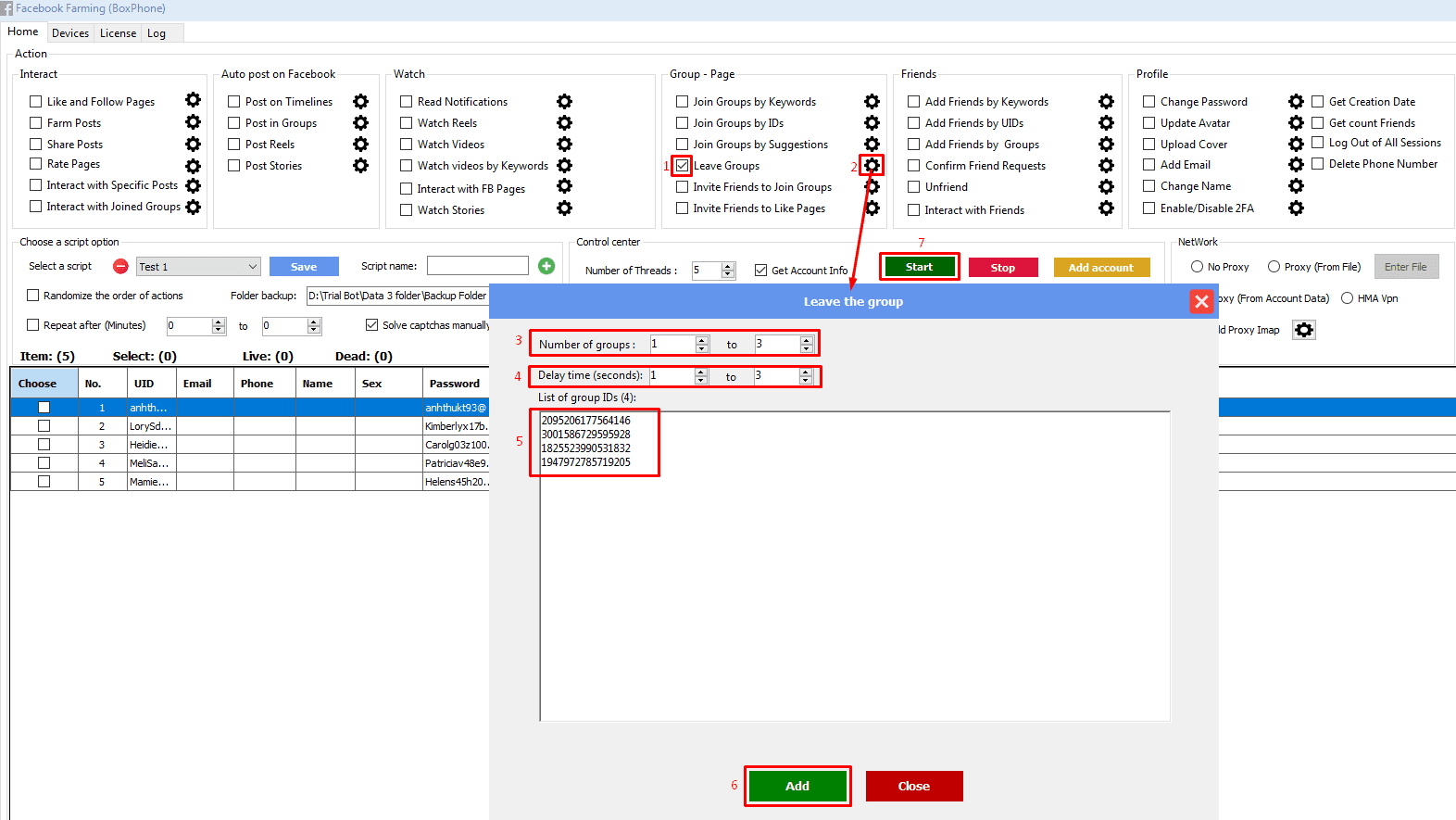Open settings gear for Add Friends by Keywords

[1106, 101]
